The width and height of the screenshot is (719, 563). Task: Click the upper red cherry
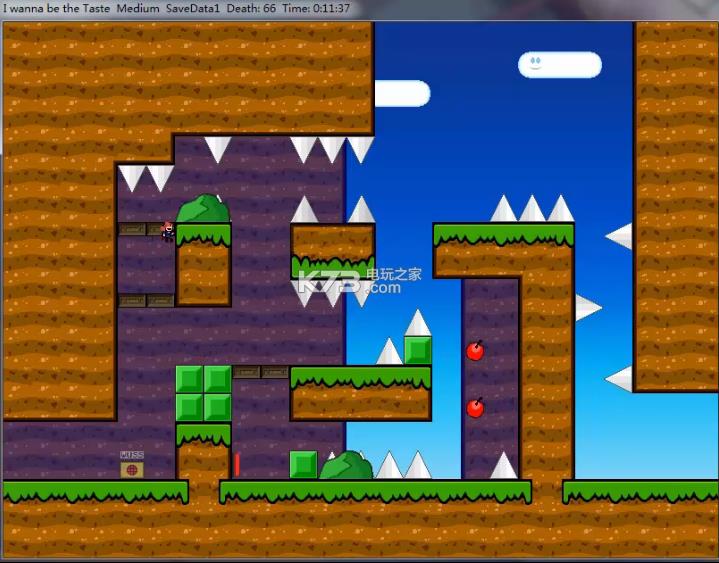pyautogui.click(x=475, y=351)
